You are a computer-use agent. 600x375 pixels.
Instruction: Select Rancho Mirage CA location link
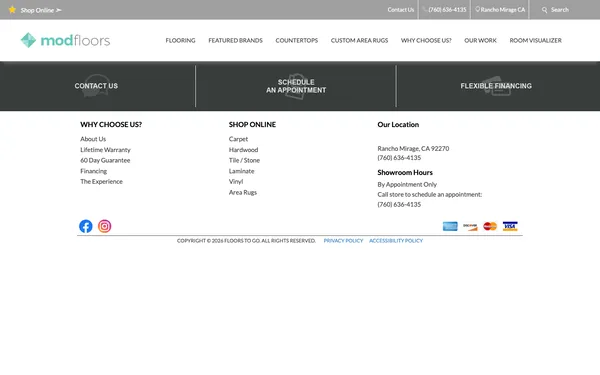point(503,10)
